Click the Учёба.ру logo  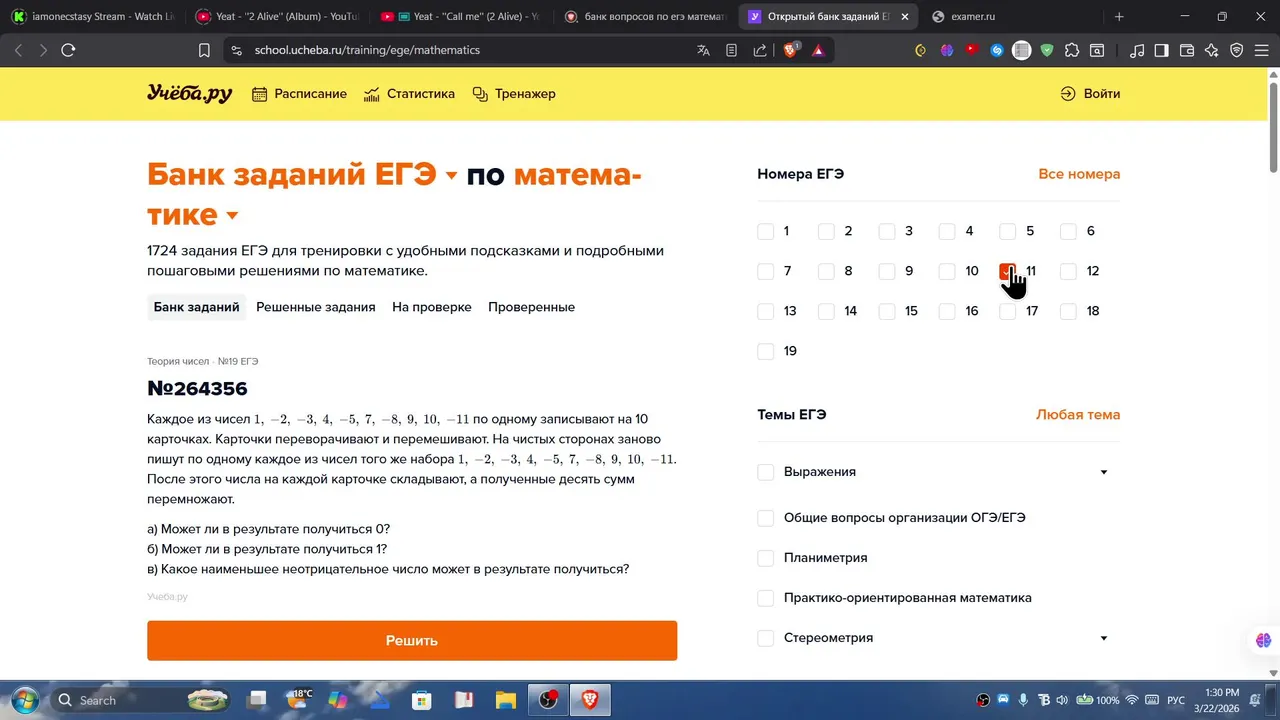(189, 93)
